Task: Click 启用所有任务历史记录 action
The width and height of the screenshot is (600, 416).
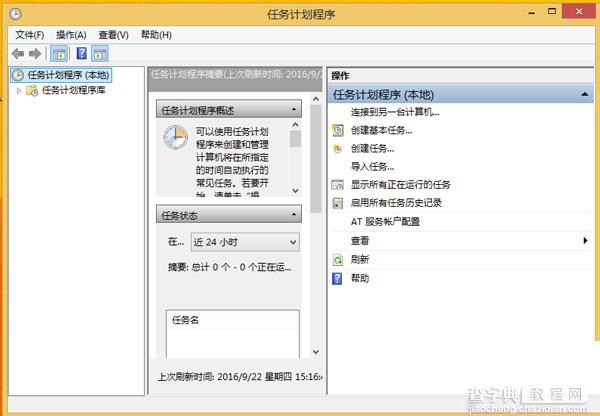Action: pos(396,203)
